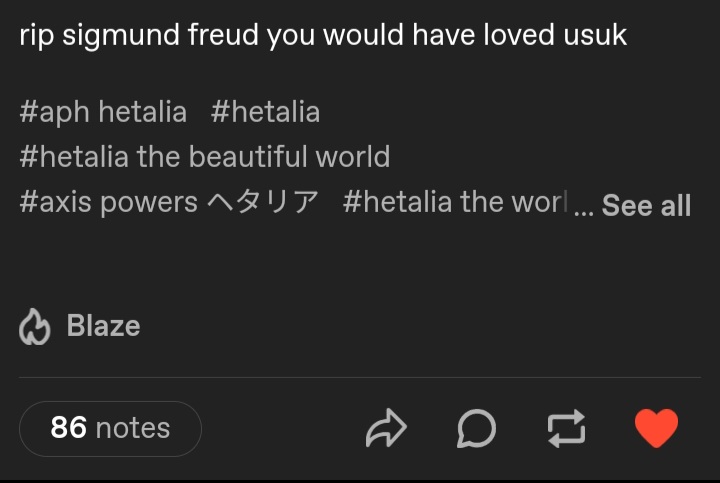This screenshot has height=483, width=720.
Task: Unlike the post via the red heart
Action: click(x=656, y=429)
